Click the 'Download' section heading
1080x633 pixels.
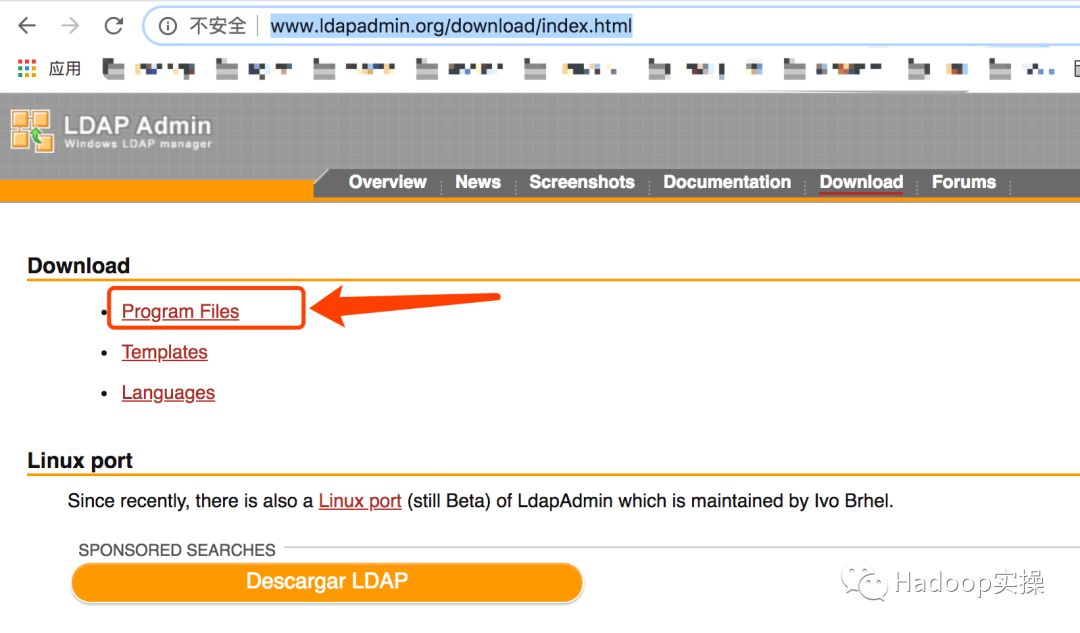[79, 266]
